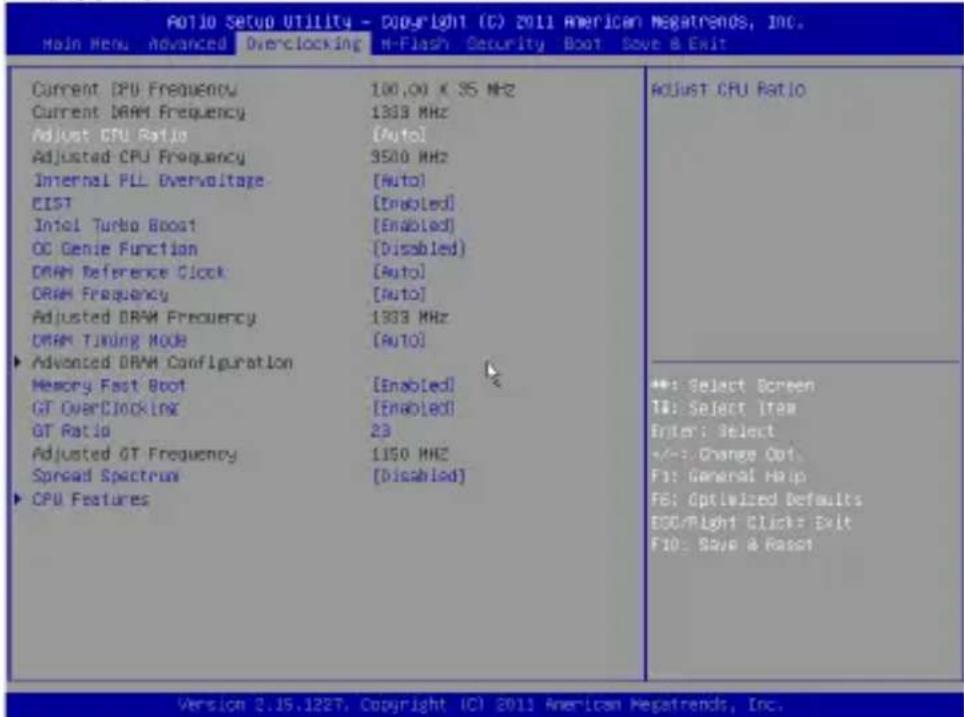The height and width of the screenshot is (717, 964).
Task: Open the DRAM Timing Mode Auto value
Action: (399, 340)
